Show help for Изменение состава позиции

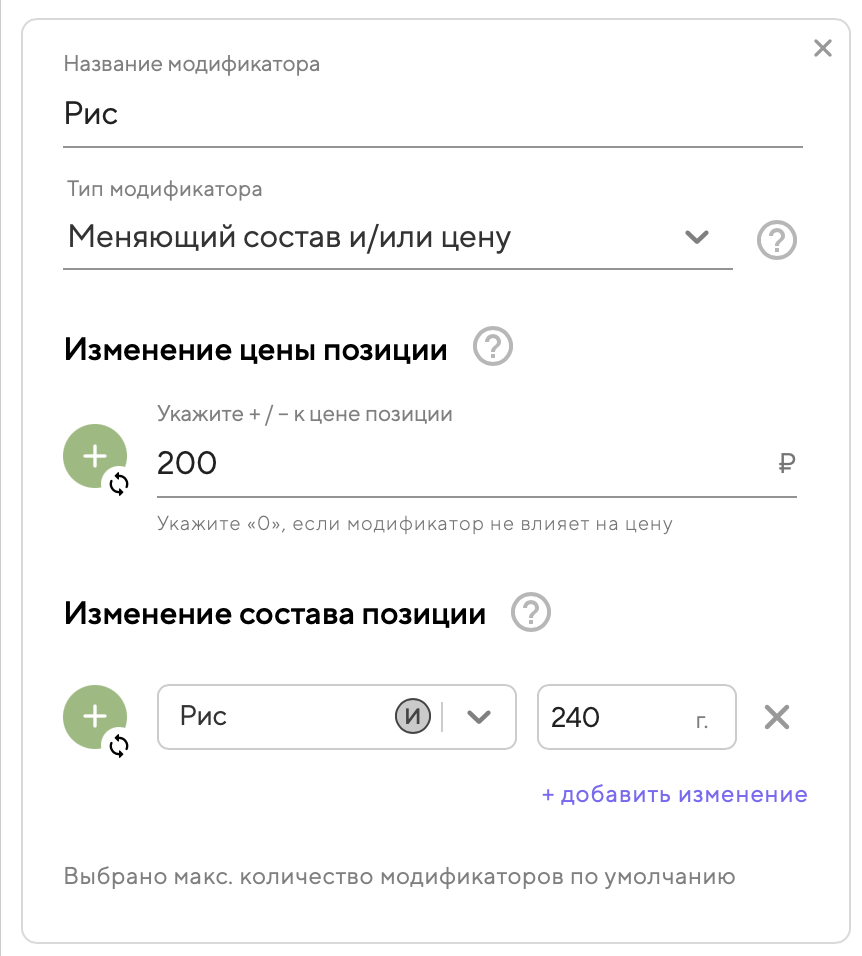click(x=531, y=612)
